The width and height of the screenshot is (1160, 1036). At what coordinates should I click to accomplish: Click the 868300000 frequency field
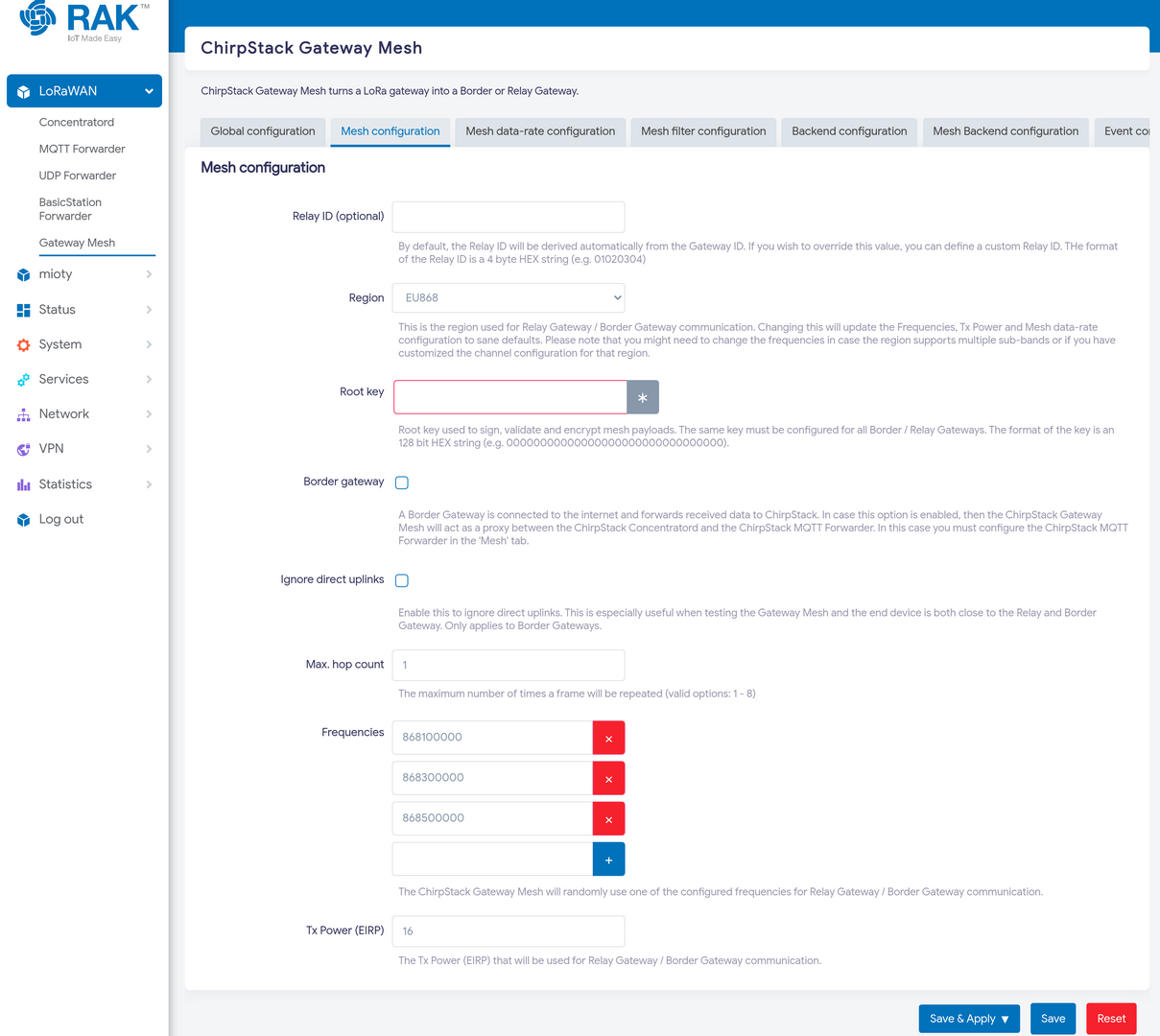pos(492,778)
